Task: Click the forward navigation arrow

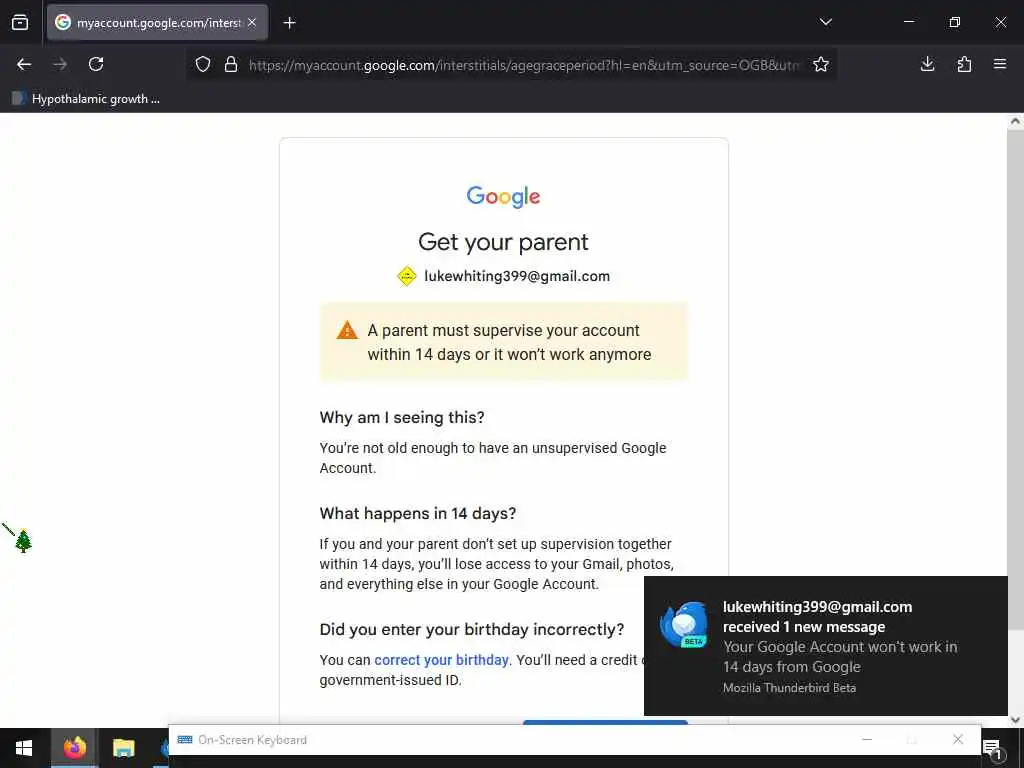Action: click(x=60, y=64)
